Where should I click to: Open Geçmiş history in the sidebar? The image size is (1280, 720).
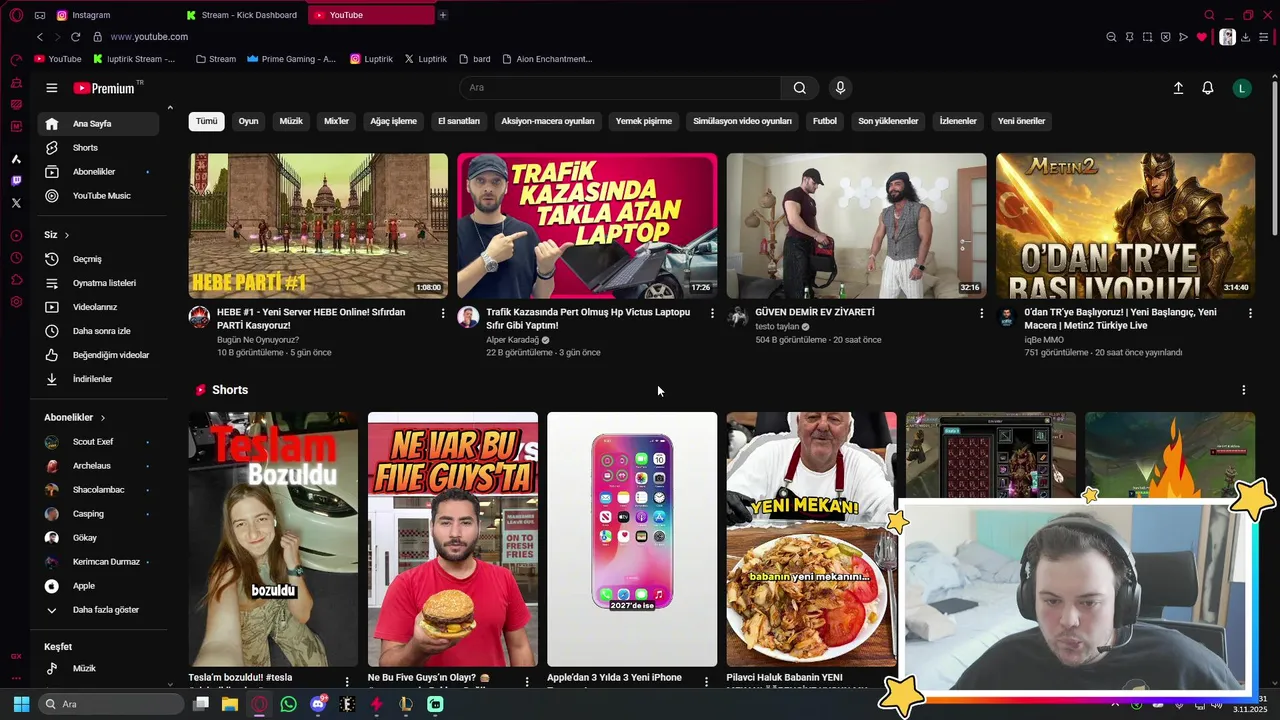[98, 259]
